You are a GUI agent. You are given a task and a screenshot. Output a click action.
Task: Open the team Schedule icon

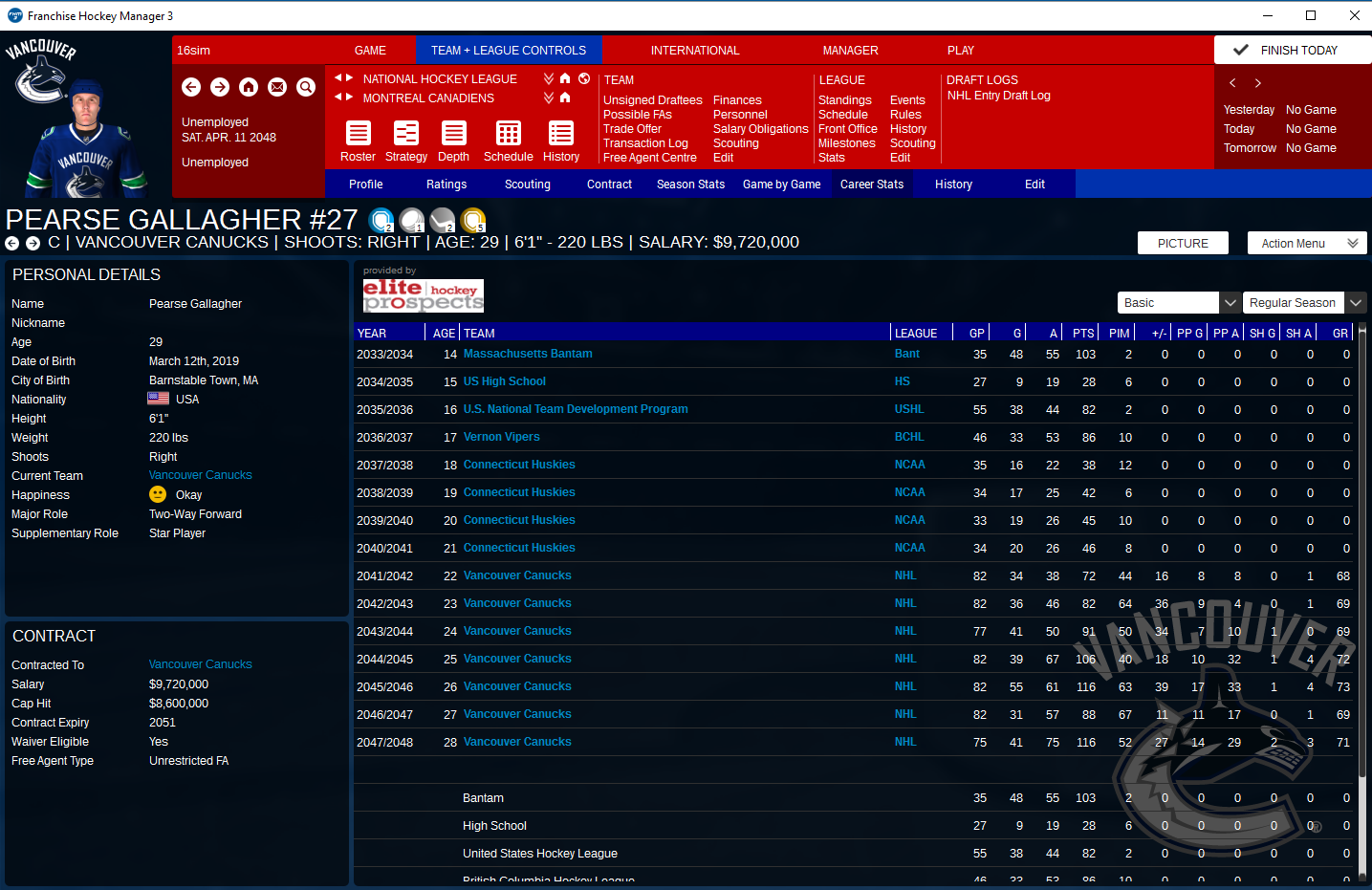[508, 134]
